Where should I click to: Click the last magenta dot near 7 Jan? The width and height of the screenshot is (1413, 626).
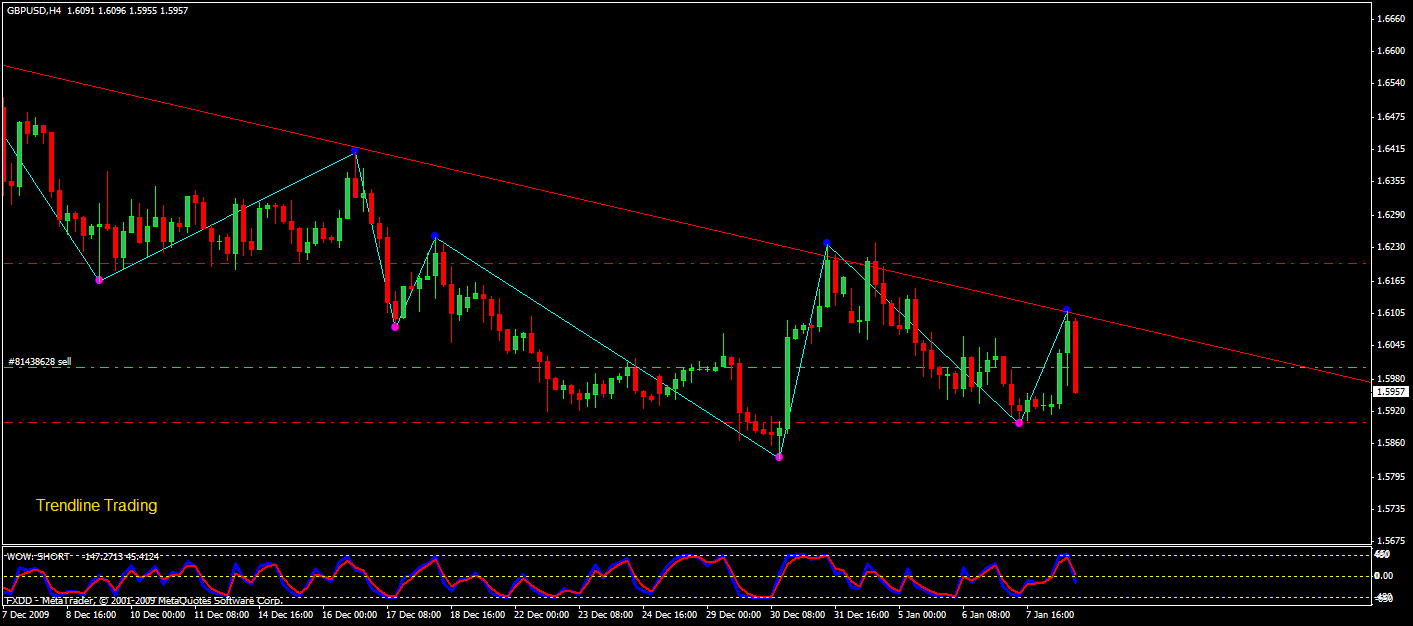[1019, 424]
